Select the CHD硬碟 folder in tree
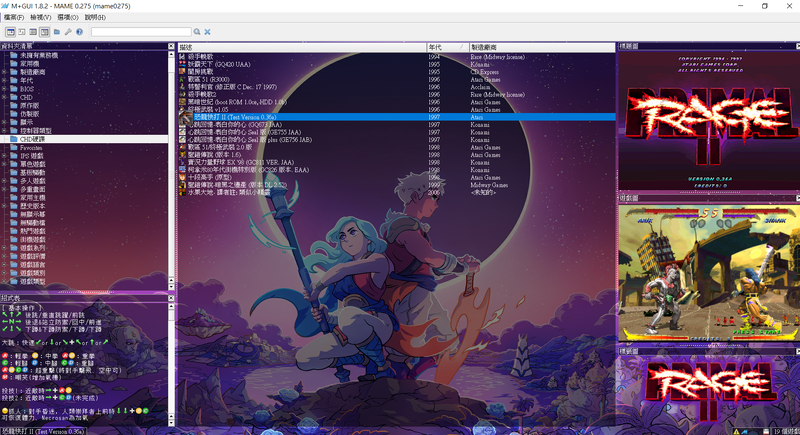Image resolution: width=800 pixels, height=435 pixels. click(33, 139)
